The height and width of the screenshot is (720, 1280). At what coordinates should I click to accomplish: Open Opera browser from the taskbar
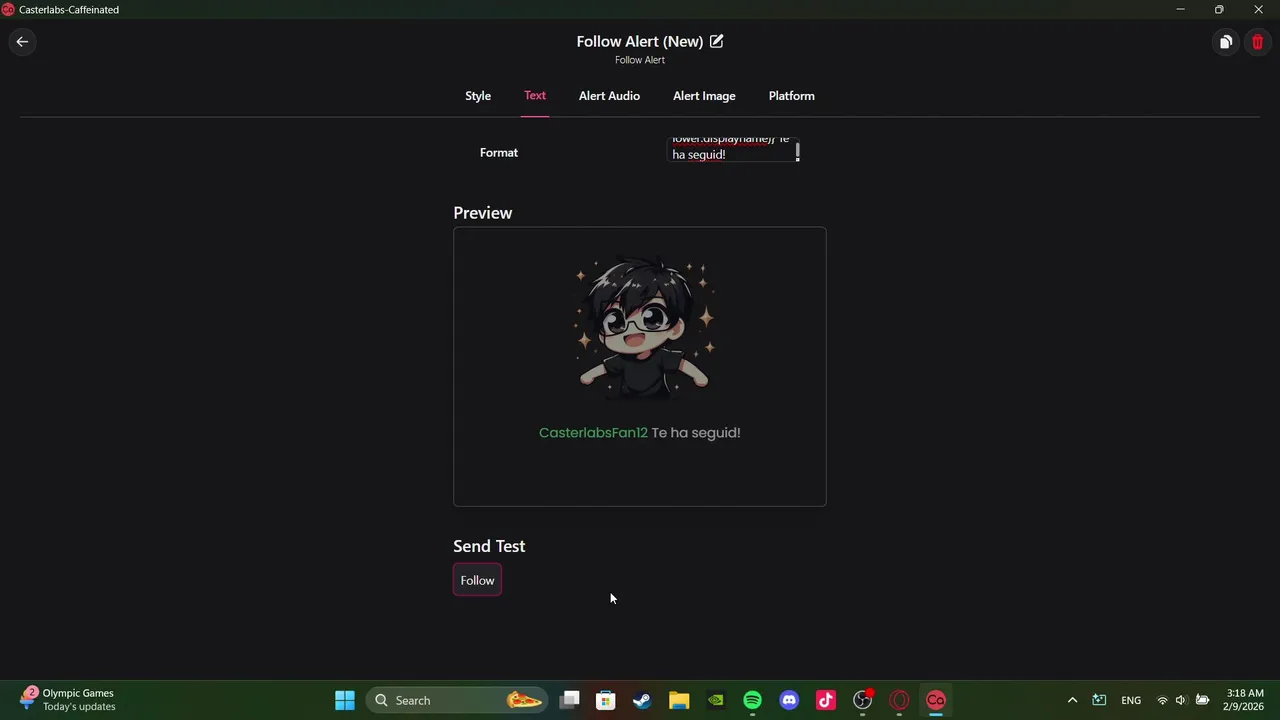click(x=899, y=700)
